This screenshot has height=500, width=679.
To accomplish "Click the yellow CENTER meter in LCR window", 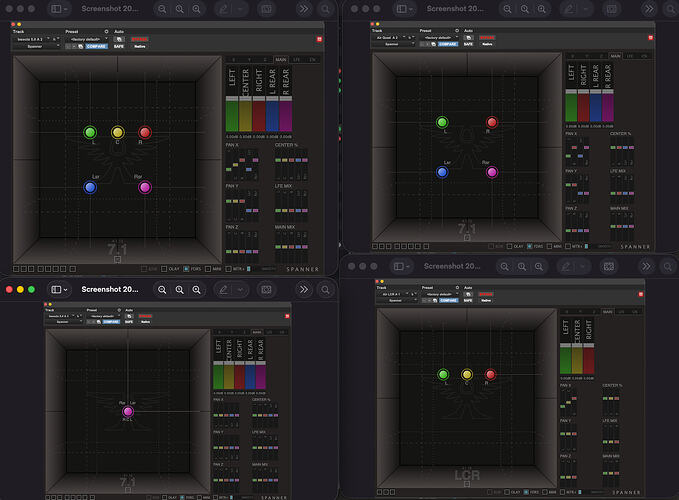I will [x=577, y=359].
